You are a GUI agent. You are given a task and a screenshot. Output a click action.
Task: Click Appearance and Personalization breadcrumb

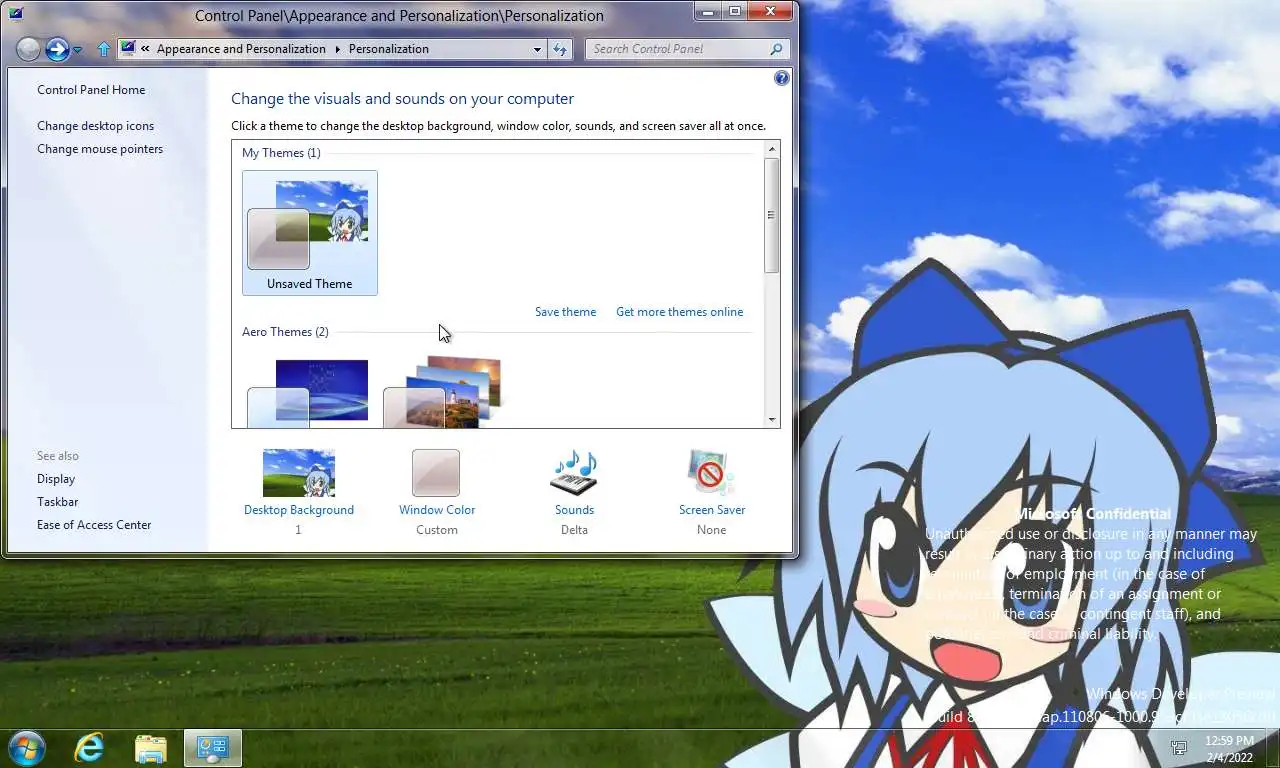pos(241,49)
